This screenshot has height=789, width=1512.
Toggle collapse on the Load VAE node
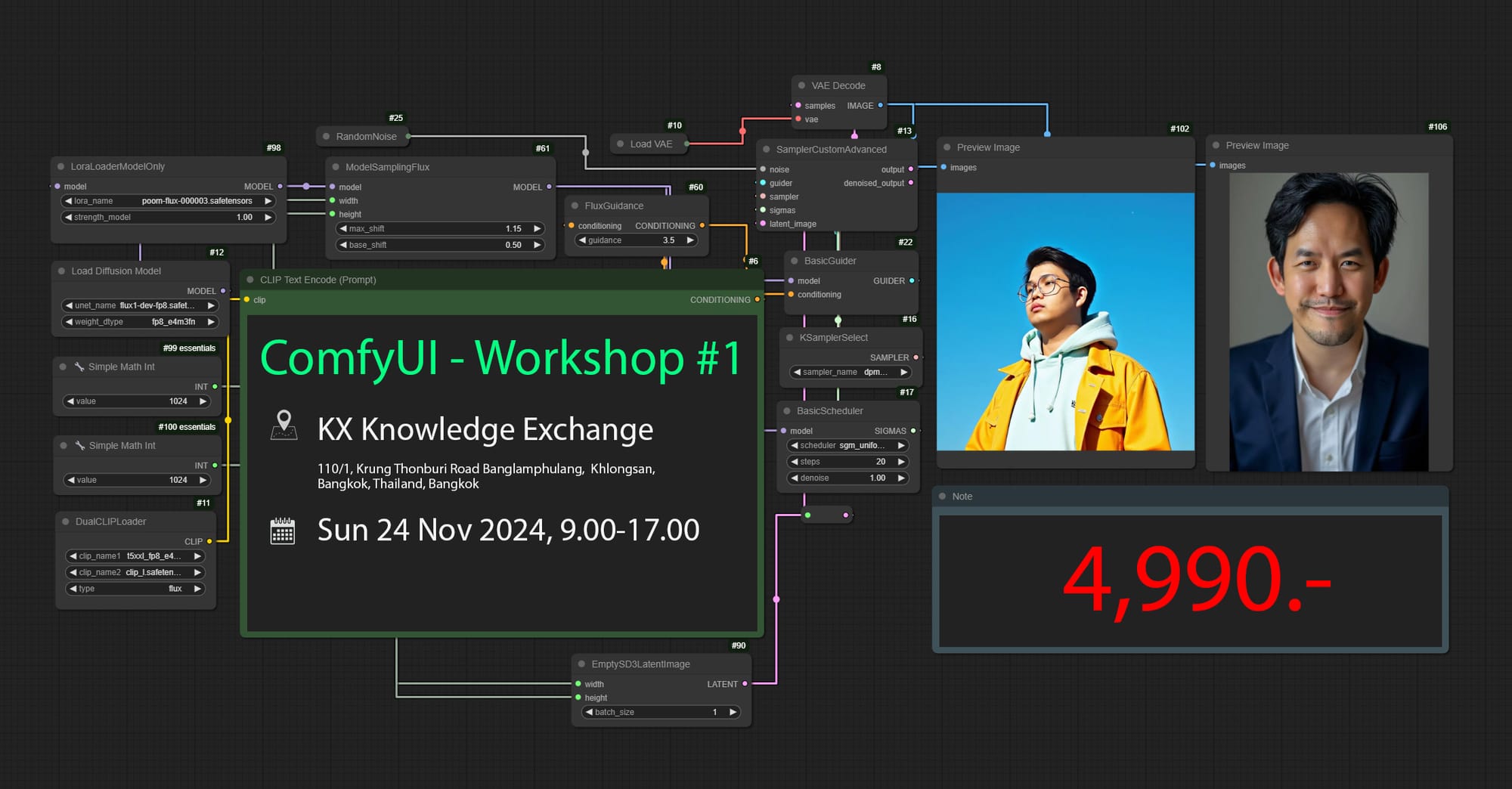click(x=621, y=144)
